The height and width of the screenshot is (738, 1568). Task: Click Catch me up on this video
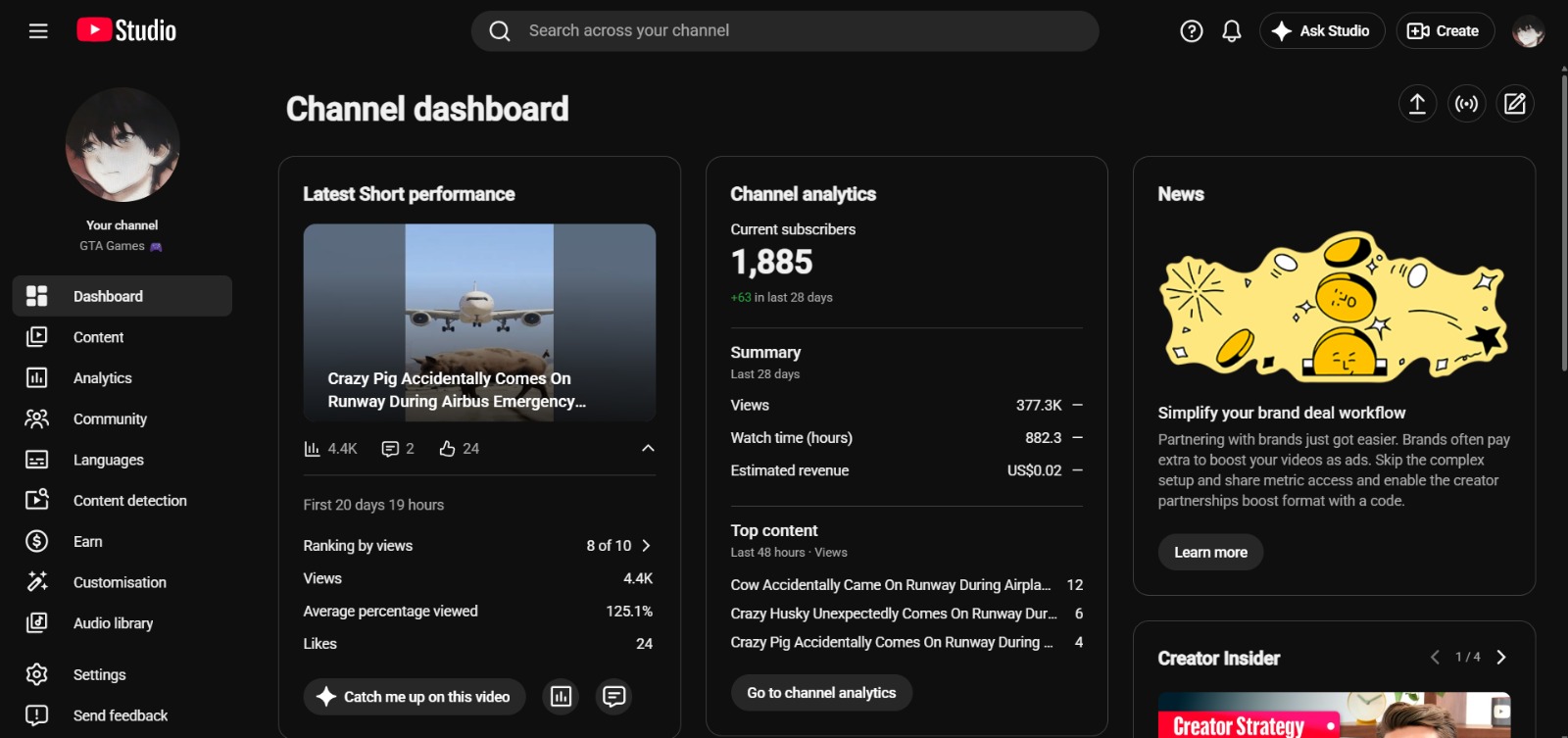point(415,697)
